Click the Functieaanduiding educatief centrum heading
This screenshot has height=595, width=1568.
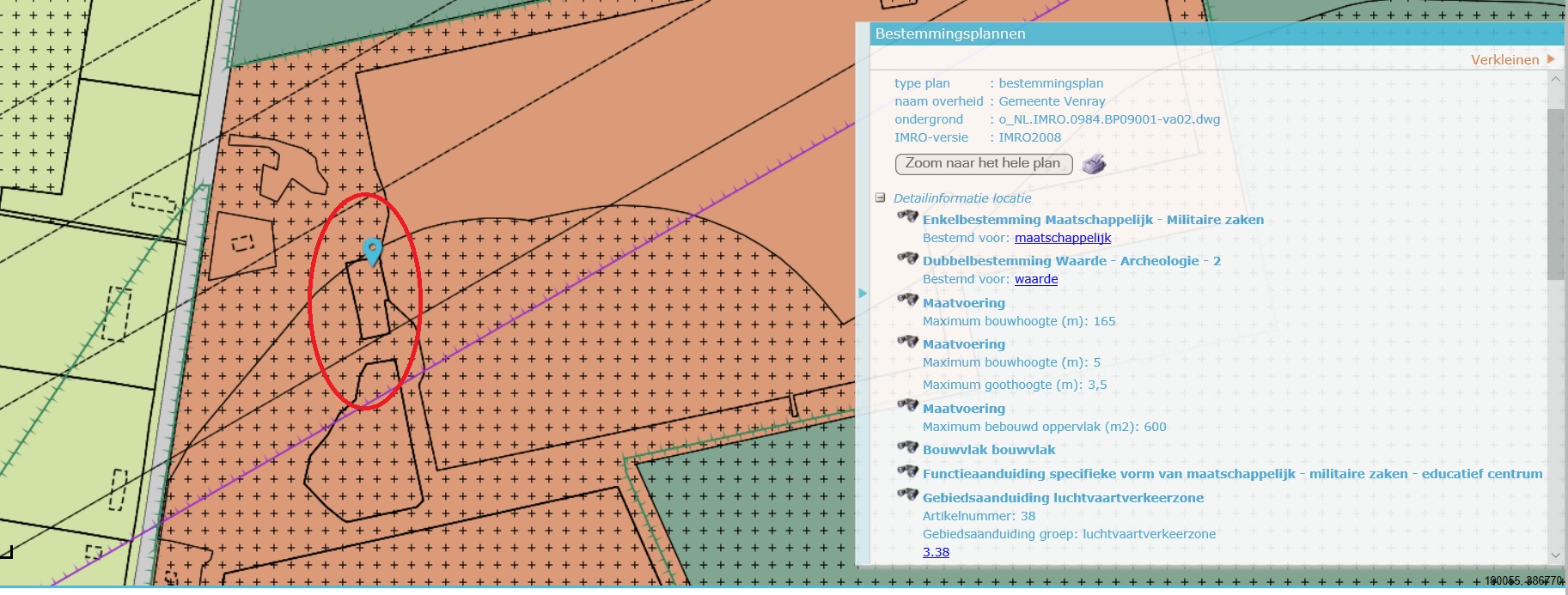1232,474
